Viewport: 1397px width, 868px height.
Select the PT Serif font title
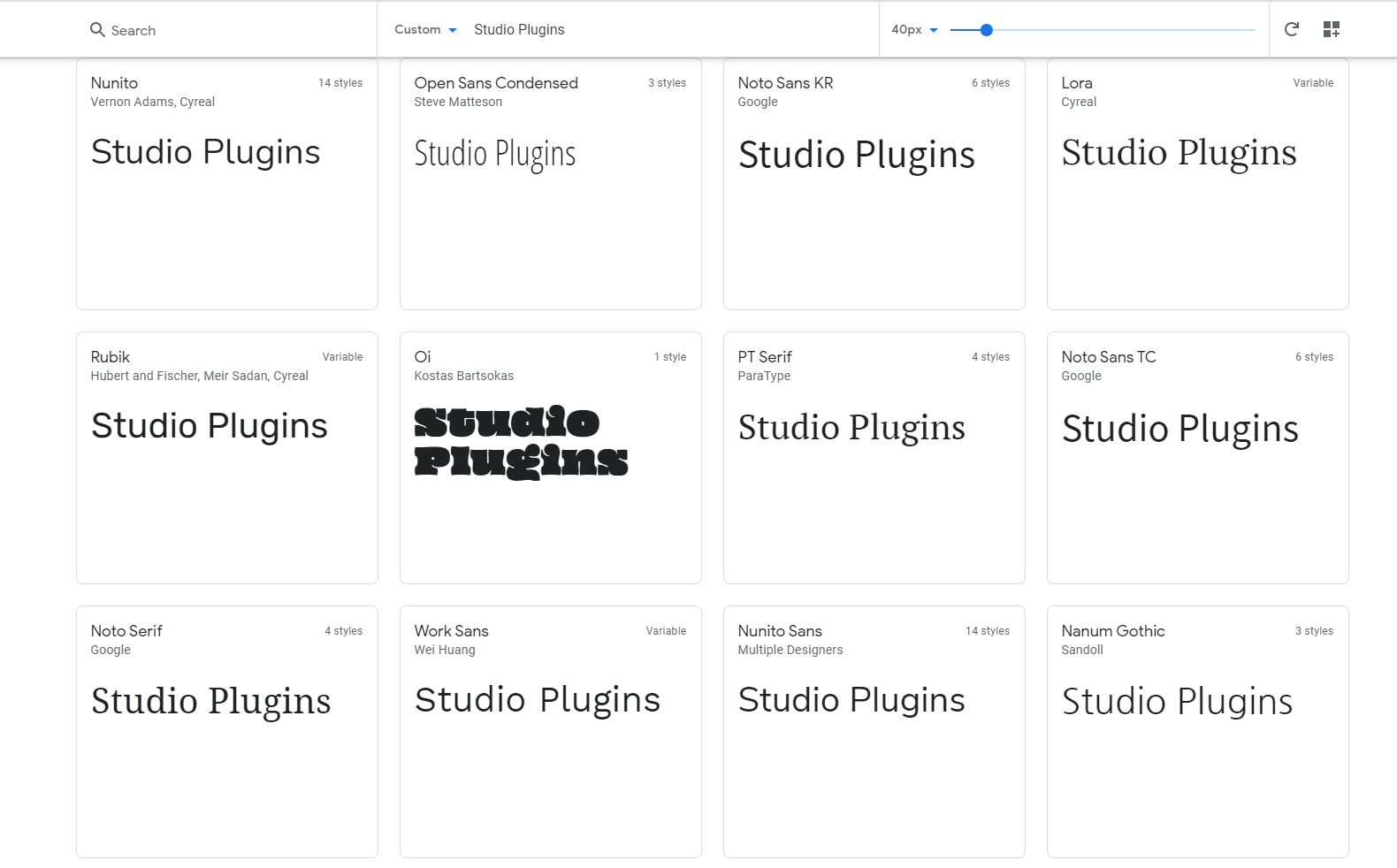click(x=765, y=357)
